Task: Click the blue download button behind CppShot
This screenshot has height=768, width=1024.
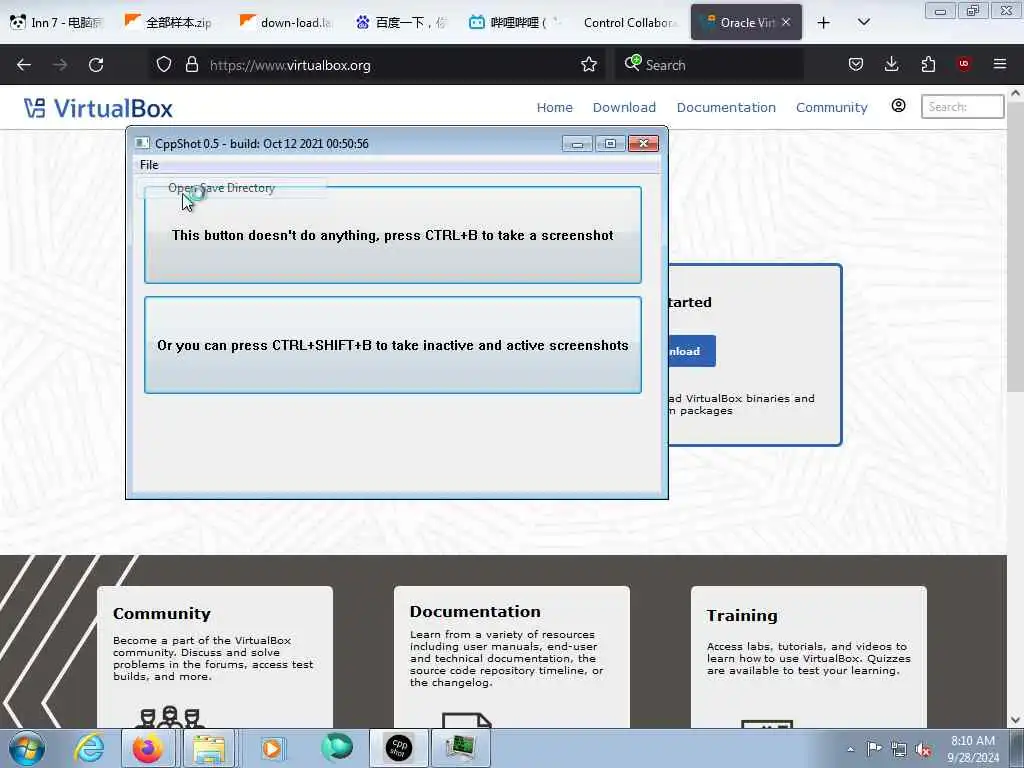Action: click(692, 351)
